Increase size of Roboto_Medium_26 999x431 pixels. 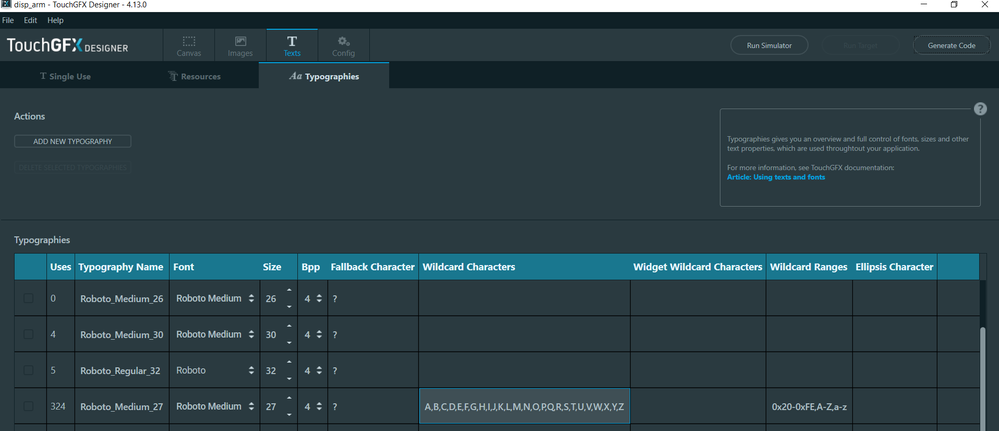[x=289, y=291]
